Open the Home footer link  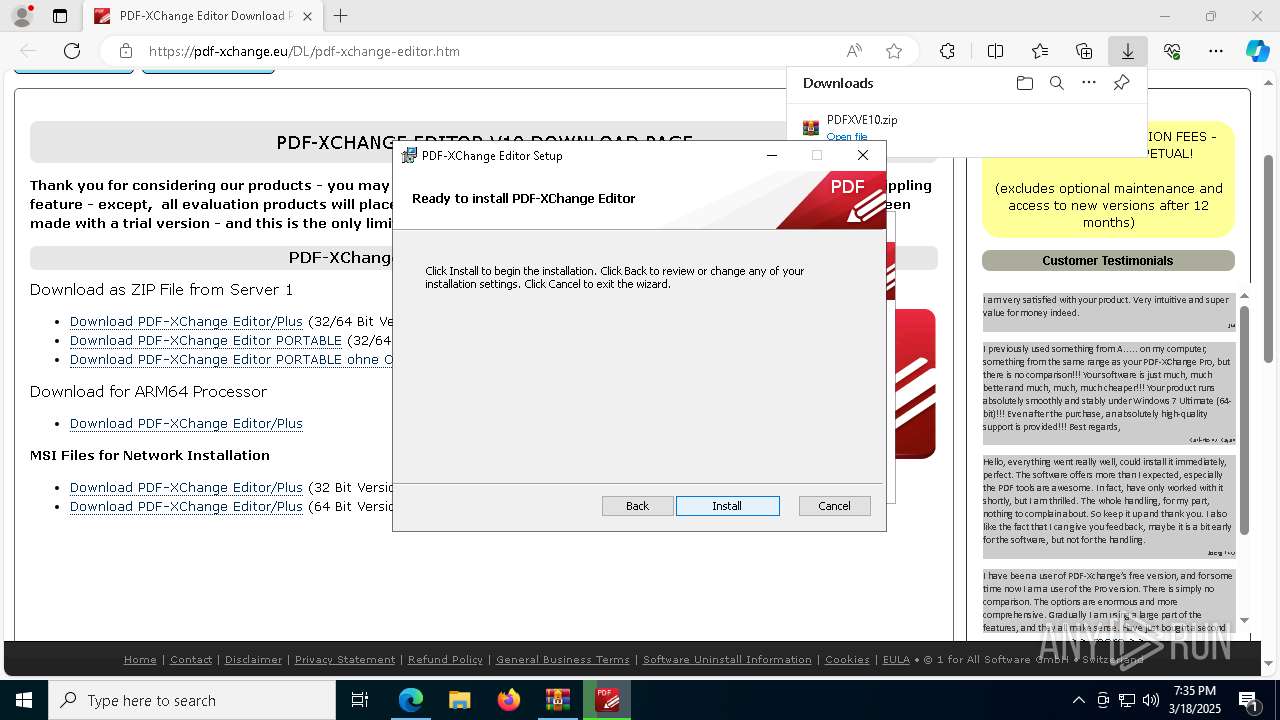[x=140, y=659]
